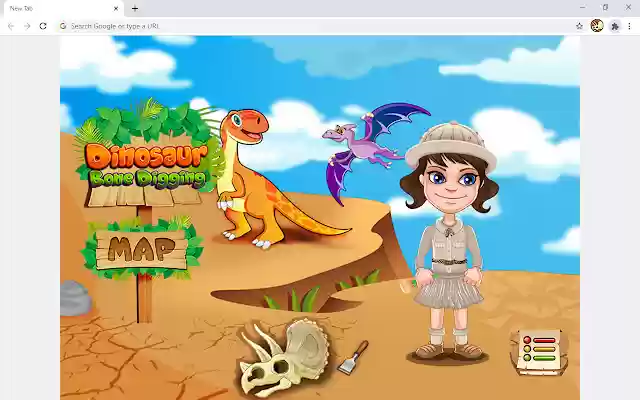The width and height of the screenshot is (640, 400).
Task: Open the Extensions puzzle icon
Action: pyautogui.click(x=615, y=26)
